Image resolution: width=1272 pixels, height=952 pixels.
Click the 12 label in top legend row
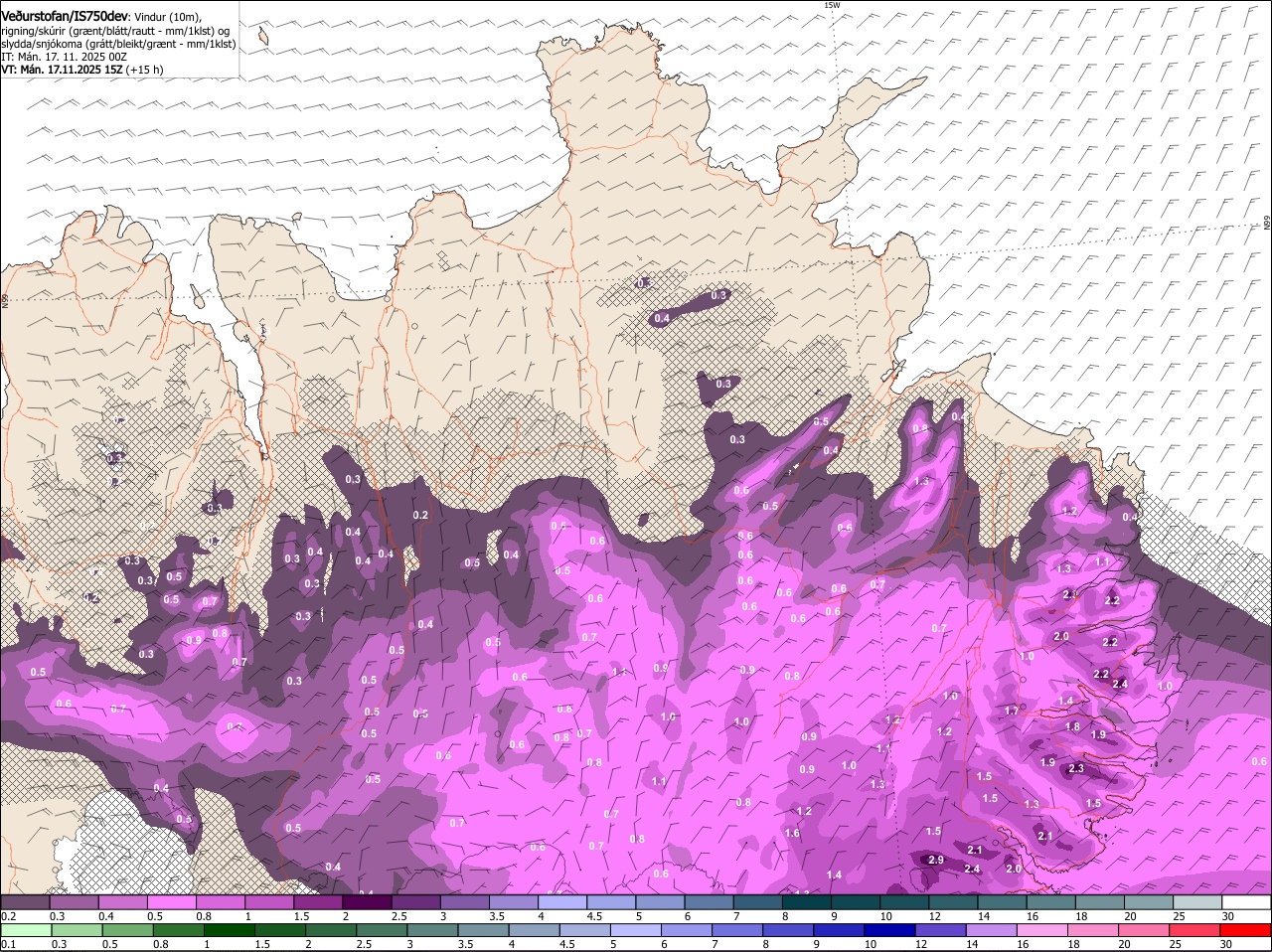click(934, 916)
